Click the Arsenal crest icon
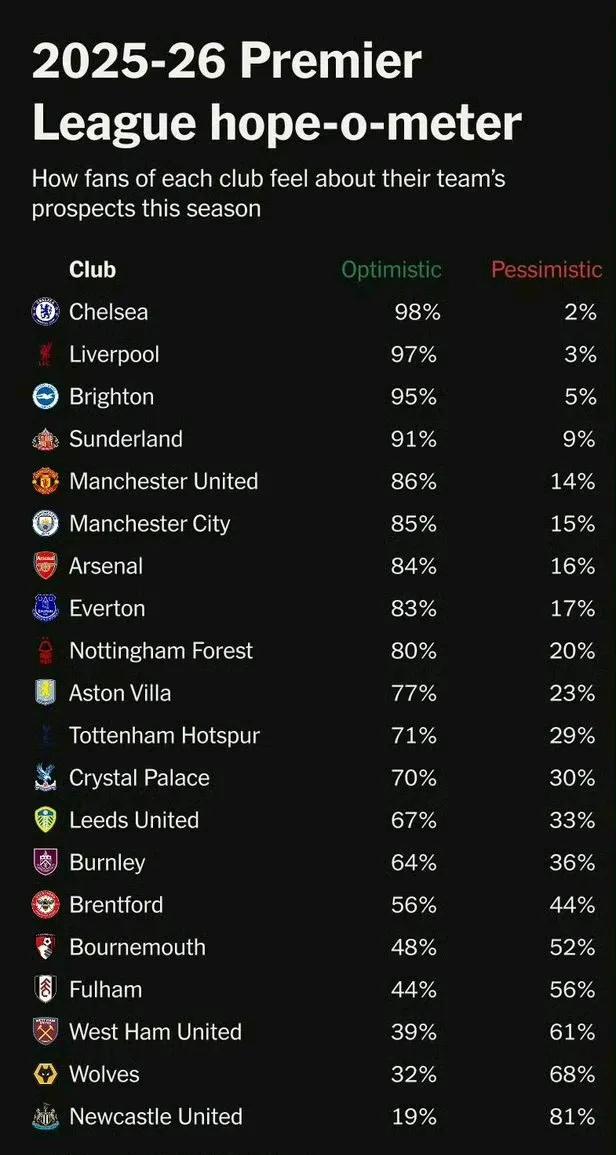Viewport: 616px width, 1155px height. [46, 566]
